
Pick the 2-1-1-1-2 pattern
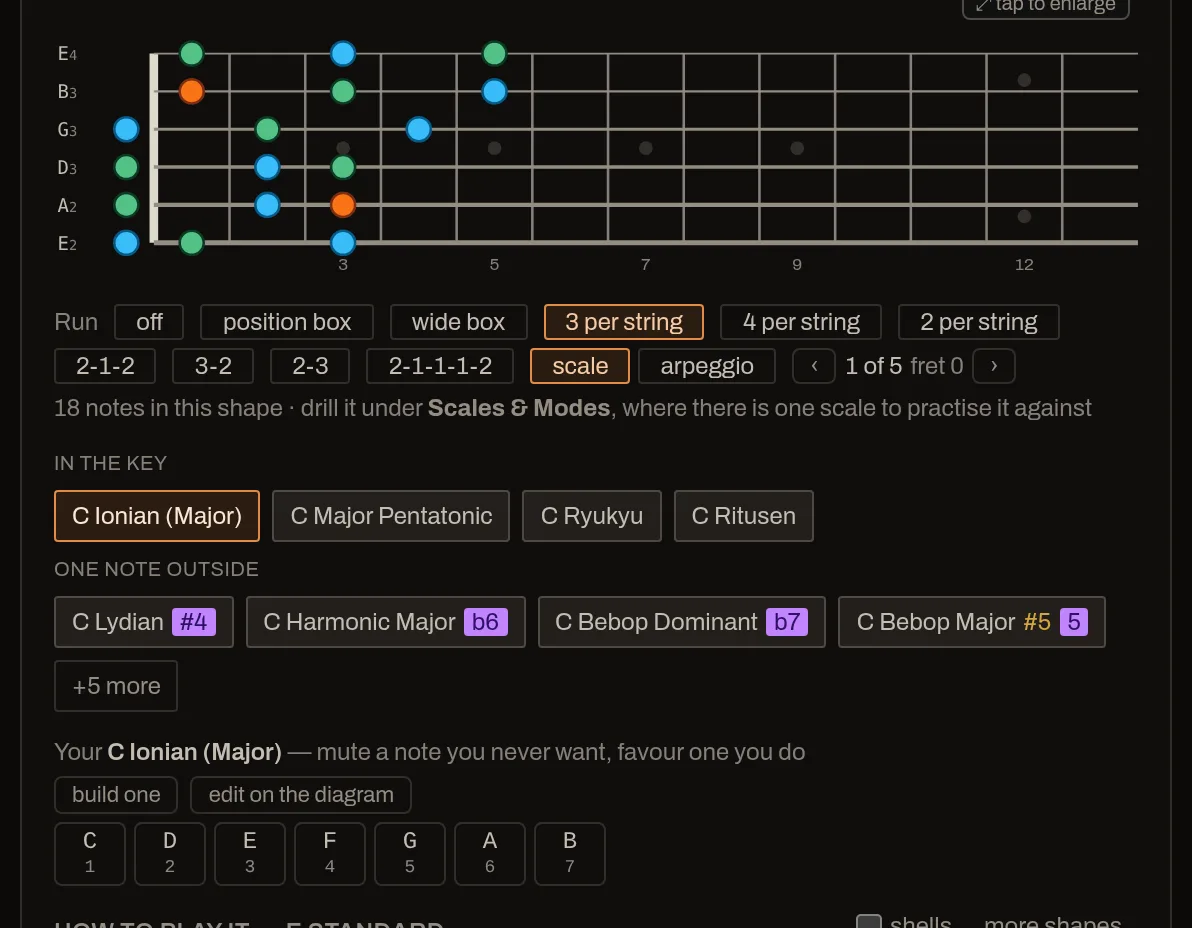440,366
